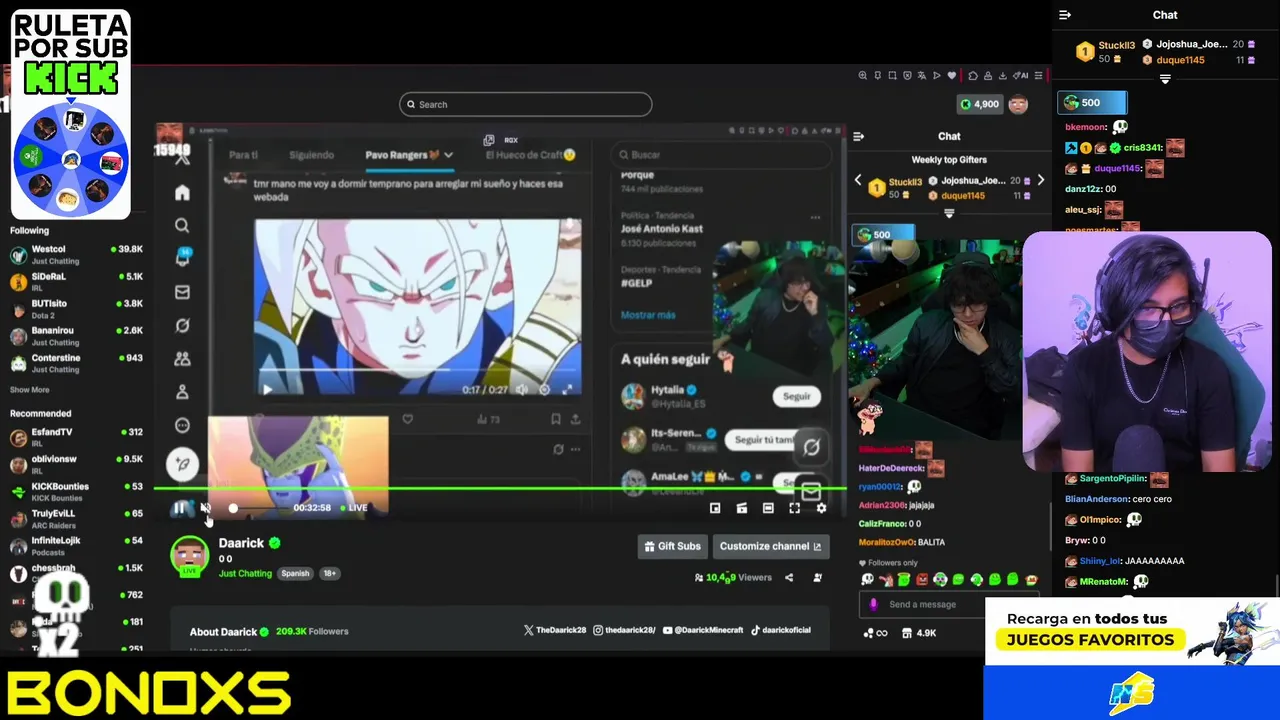The width and height of the screenshot is (1280, 720).
Task: Show next Weekly top Gifters page
Action: [x=1040, y=180]
